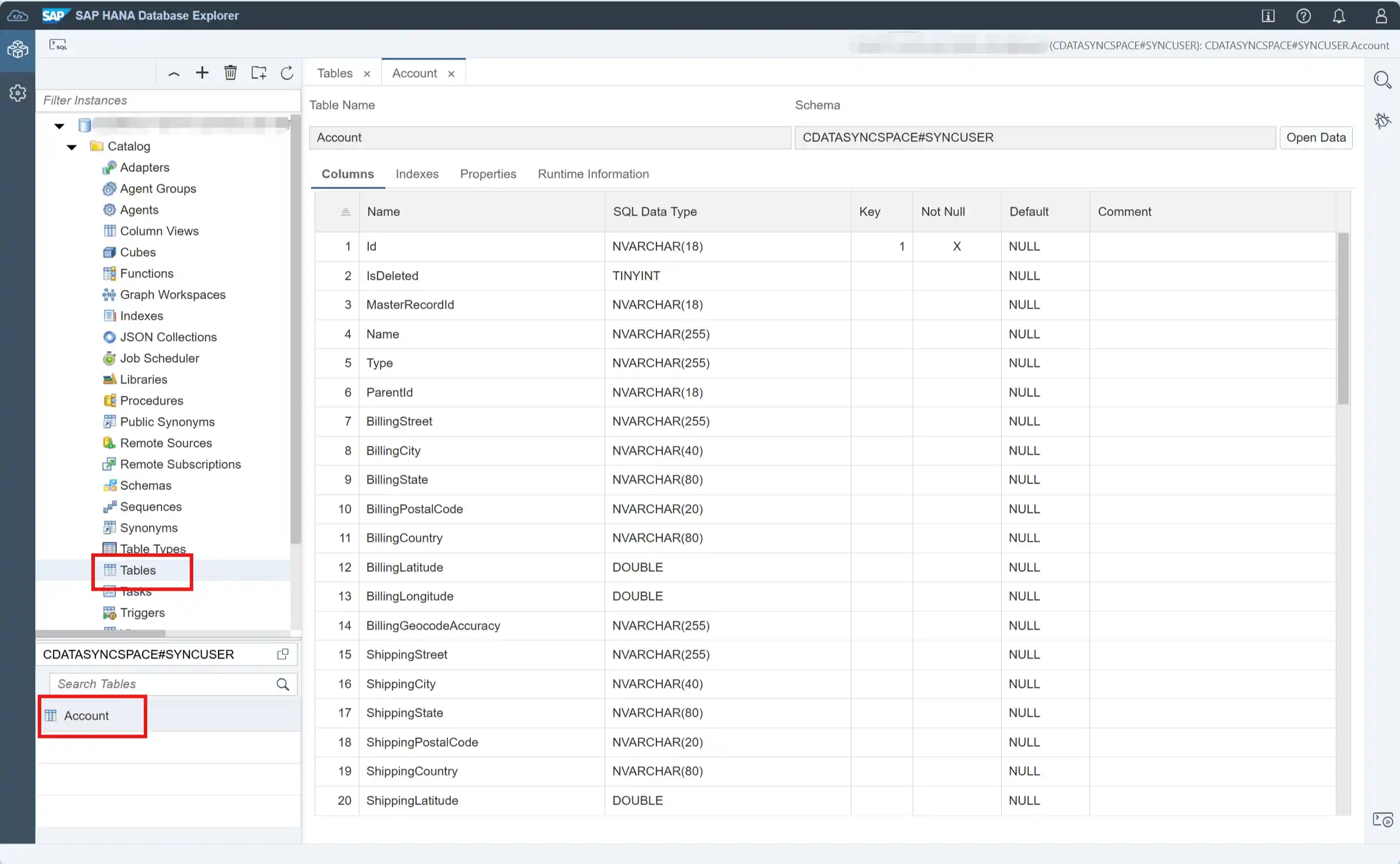Open the SQL console icon
Viewport: 1400px width, 864px height.
click(x=58, y=45)
